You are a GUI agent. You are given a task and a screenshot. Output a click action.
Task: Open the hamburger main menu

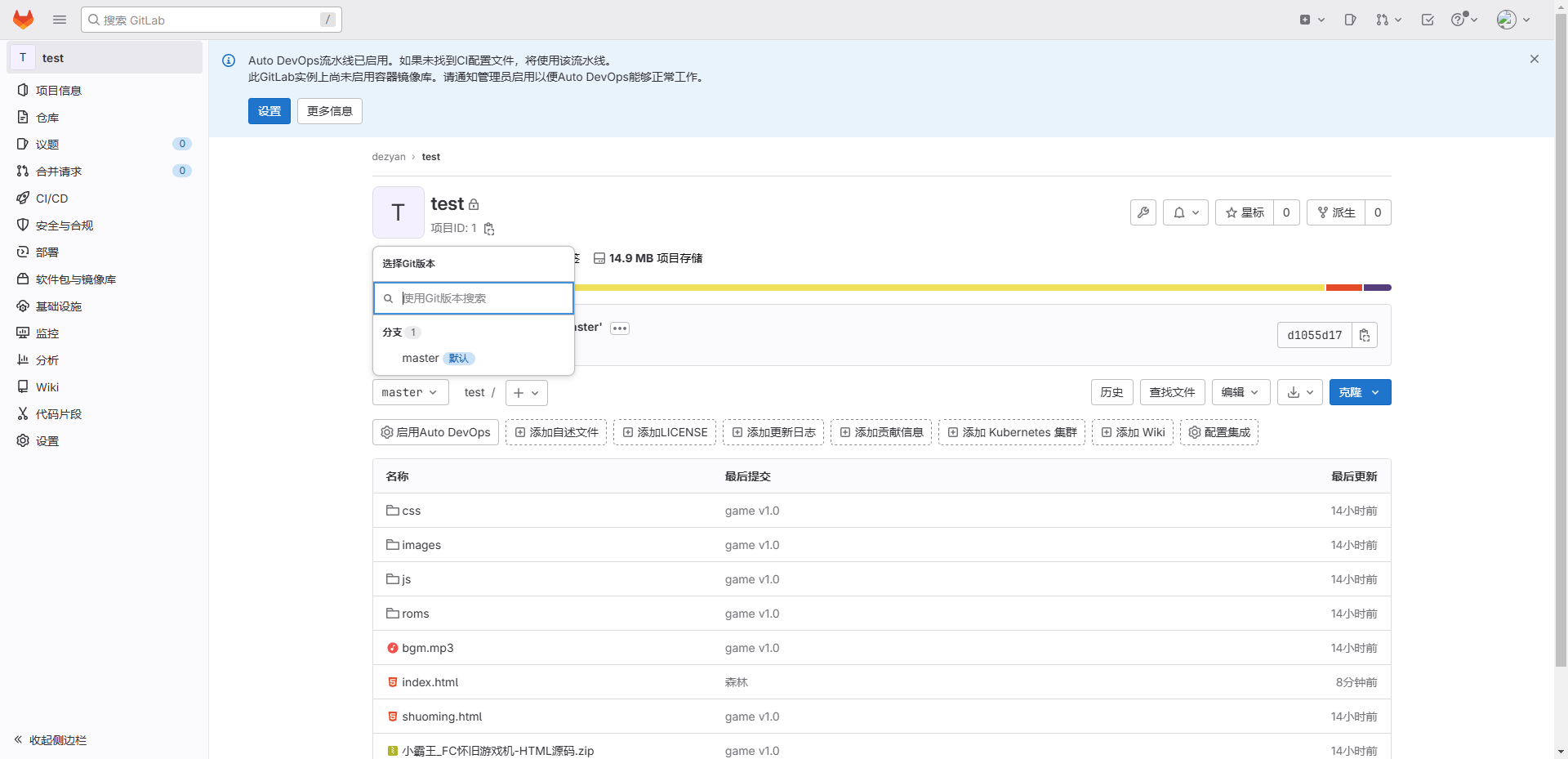click(60, 20)
